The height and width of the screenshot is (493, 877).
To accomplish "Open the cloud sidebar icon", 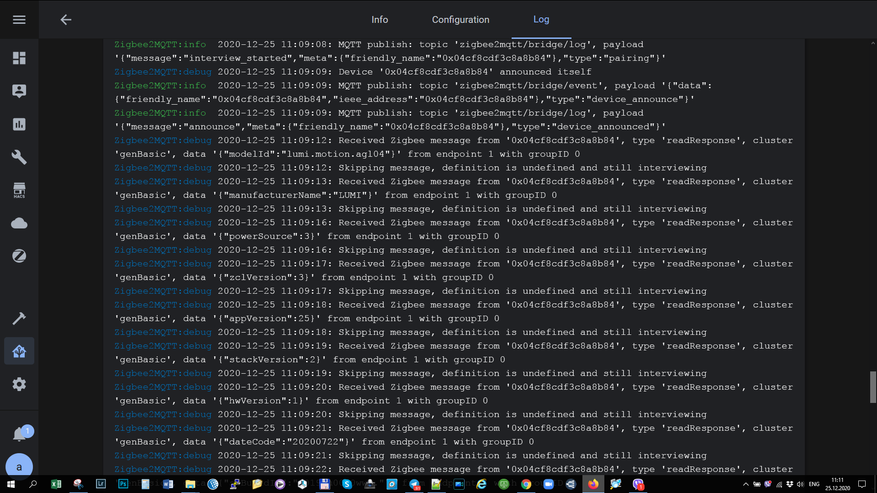I will coord(19,223).
